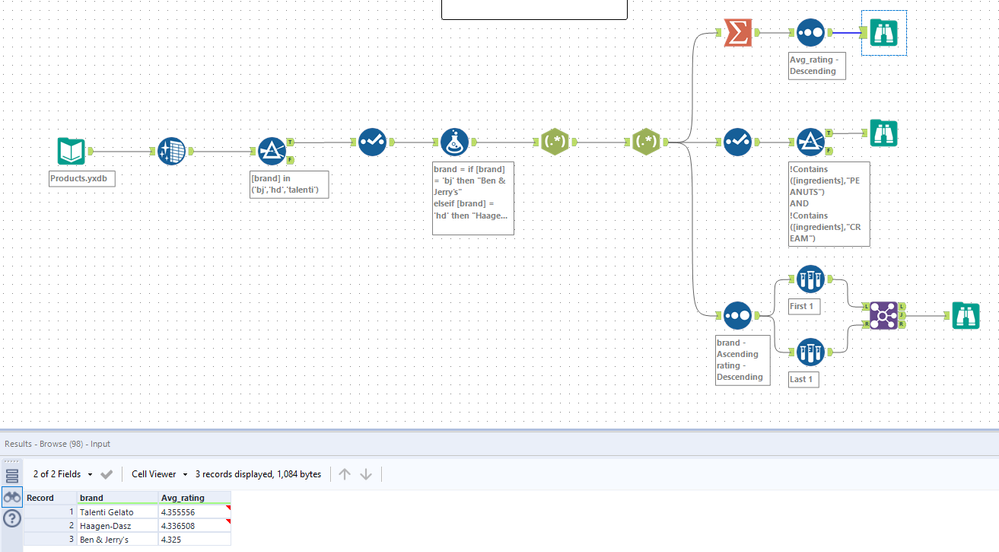
Task: Open the Browse tool after ingredients filter
Action: click(884, 133)
